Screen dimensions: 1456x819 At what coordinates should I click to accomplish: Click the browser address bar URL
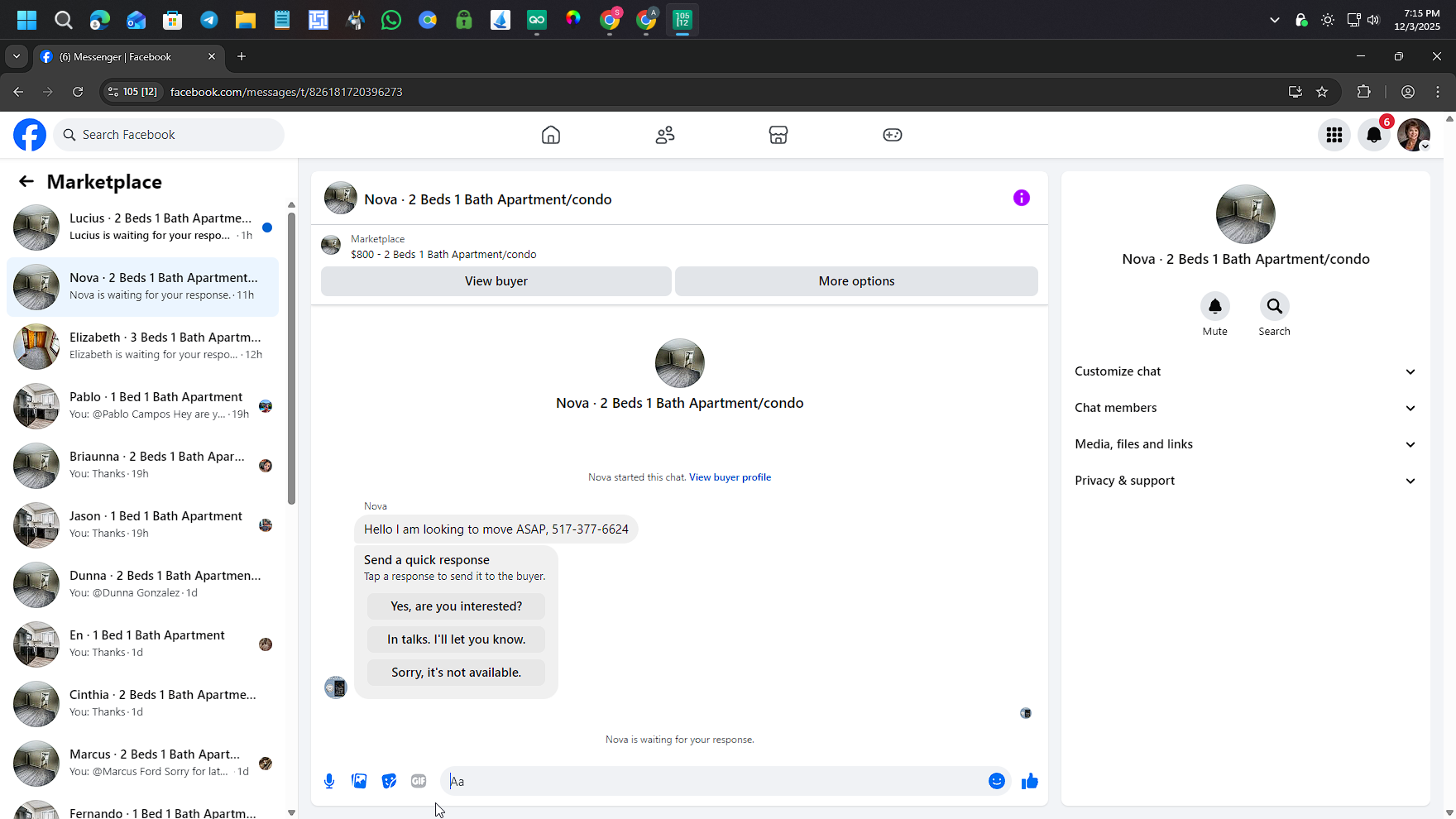[286, 92]
